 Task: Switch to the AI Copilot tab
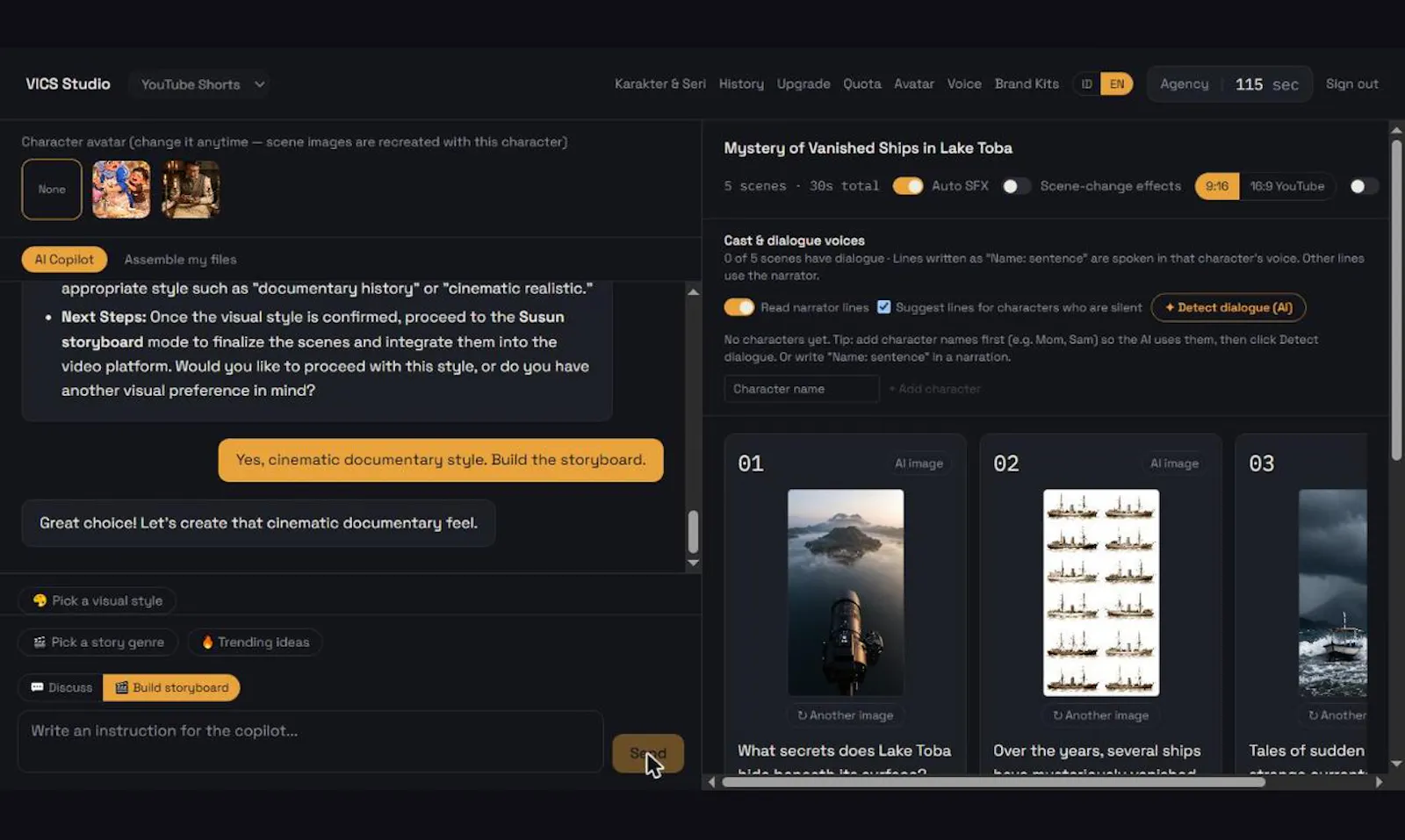click(64, 260)
